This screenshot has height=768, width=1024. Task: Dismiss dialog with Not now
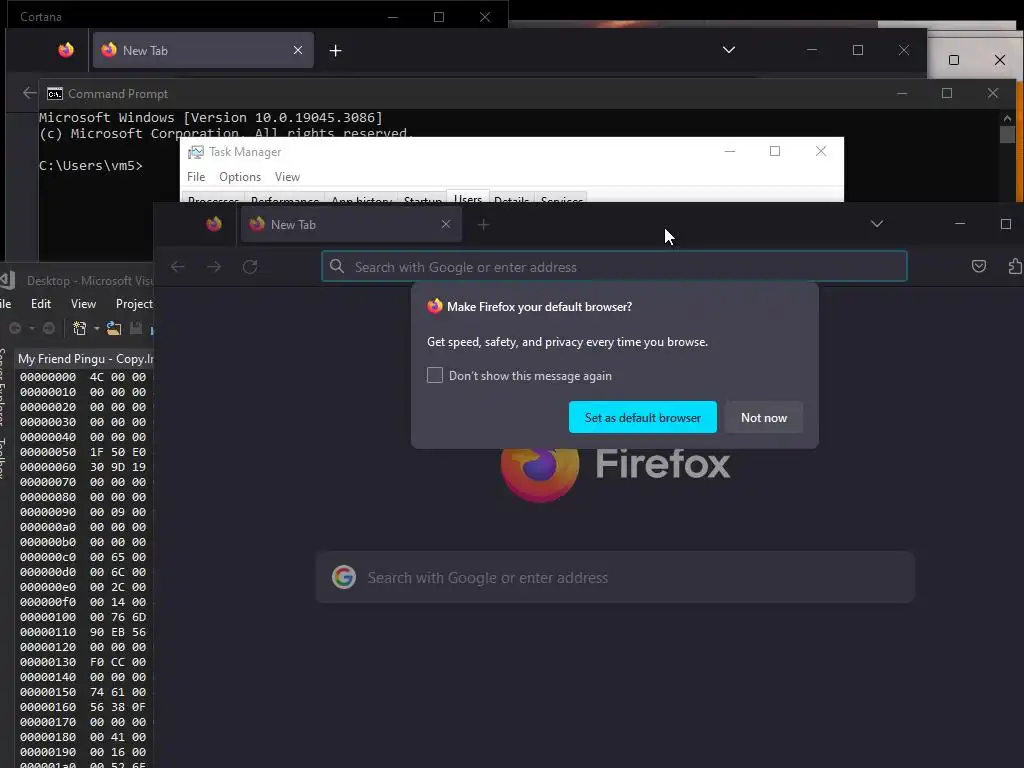(x=763, y=417)
